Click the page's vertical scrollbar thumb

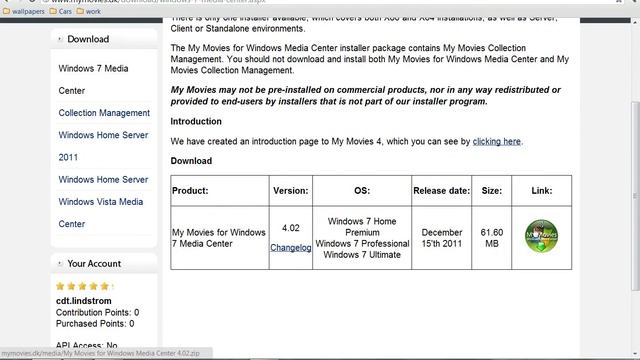tap(635, 196)
